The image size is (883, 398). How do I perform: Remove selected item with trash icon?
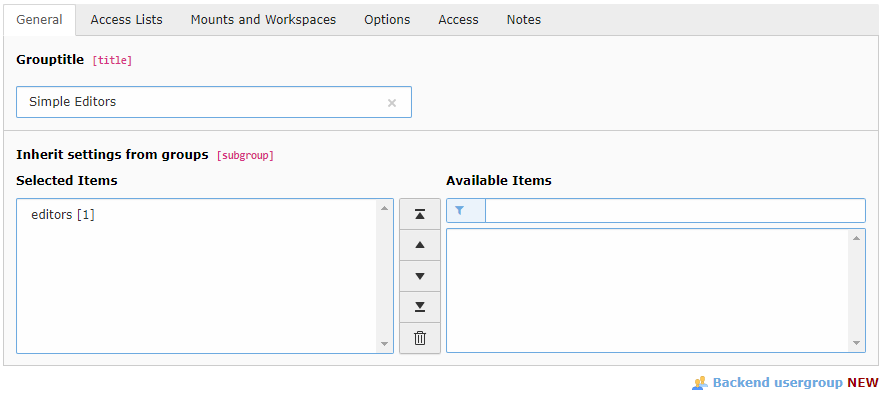pos(420,338)
